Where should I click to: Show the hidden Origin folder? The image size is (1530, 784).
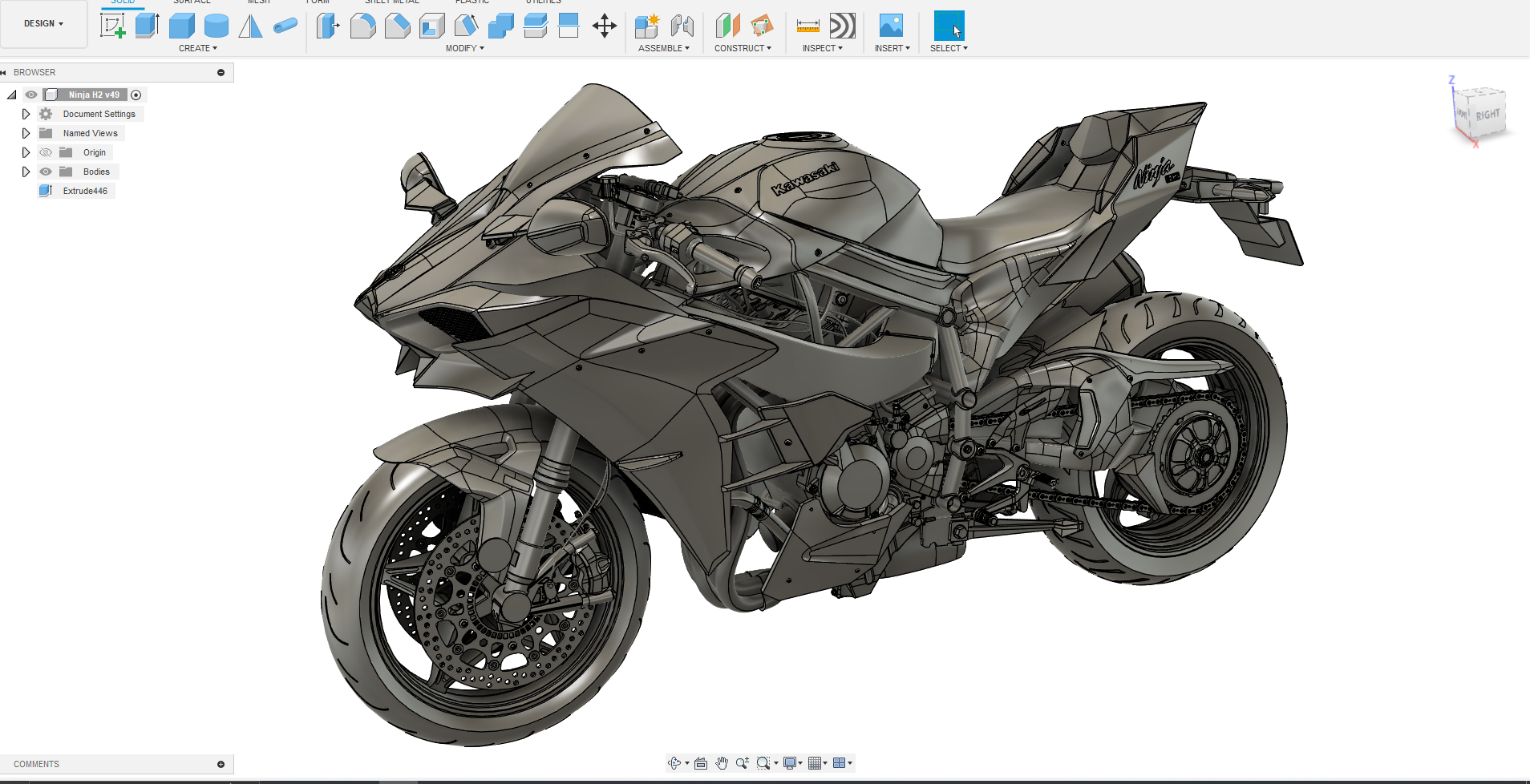(46, 152)
